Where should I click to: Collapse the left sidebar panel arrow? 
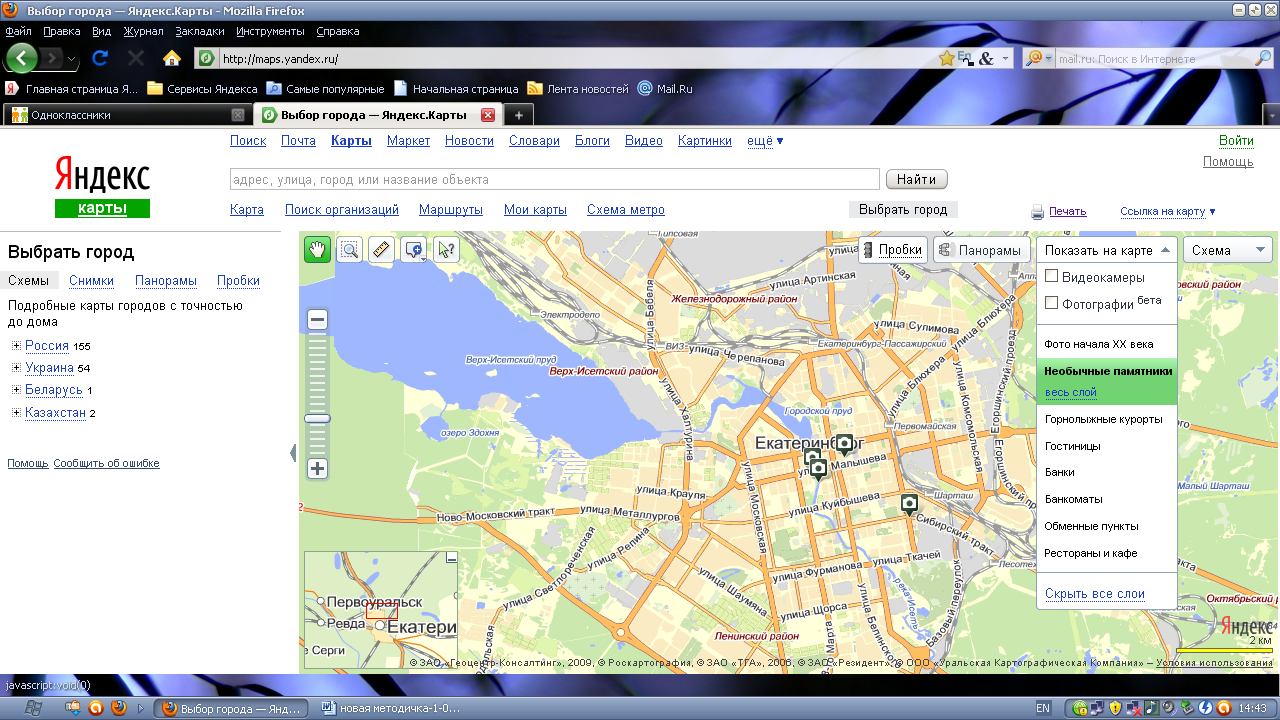[293, 453]
